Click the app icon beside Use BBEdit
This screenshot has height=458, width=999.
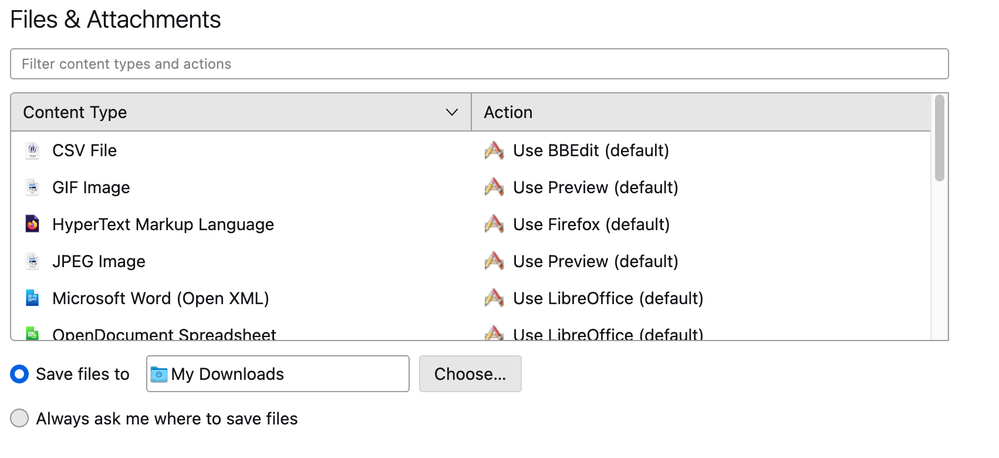pyautogui.click(x=494, y=151)
